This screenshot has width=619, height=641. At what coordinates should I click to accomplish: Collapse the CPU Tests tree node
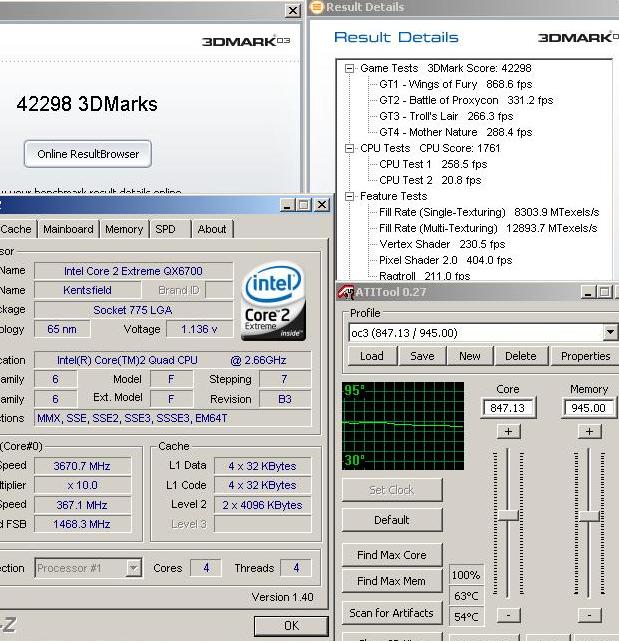tap(349, 148)
